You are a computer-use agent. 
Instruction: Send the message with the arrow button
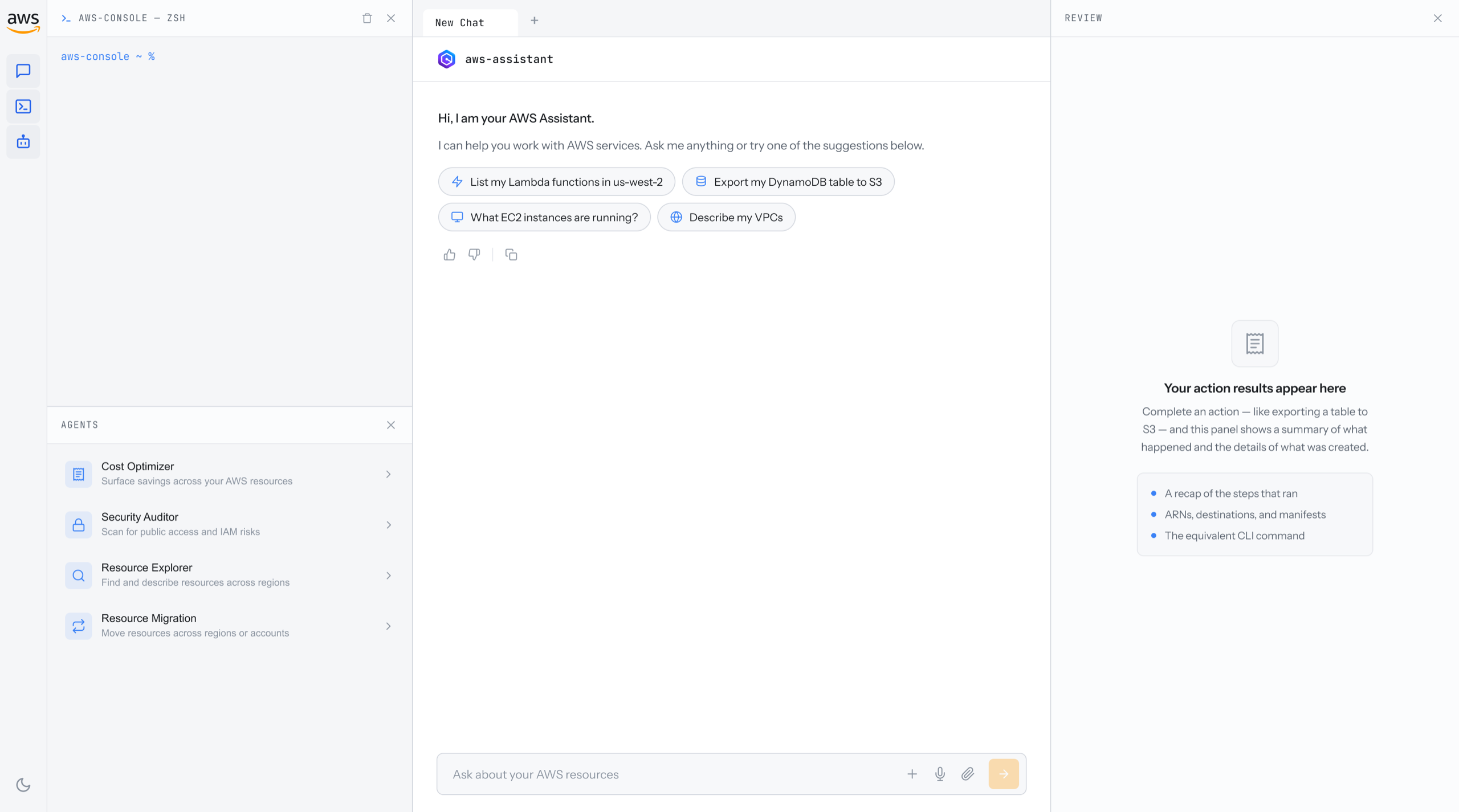[1004, 774]
